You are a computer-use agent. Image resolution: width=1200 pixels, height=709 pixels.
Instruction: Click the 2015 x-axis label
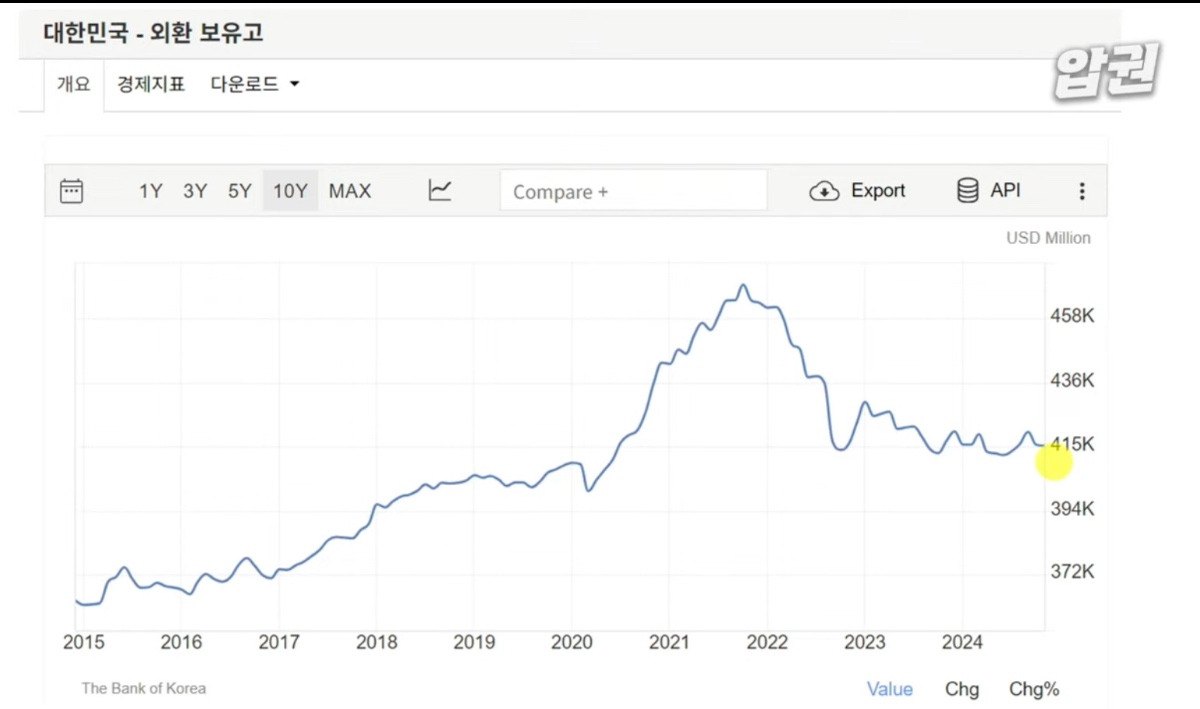pyautogui.click(x=83, y=642)
